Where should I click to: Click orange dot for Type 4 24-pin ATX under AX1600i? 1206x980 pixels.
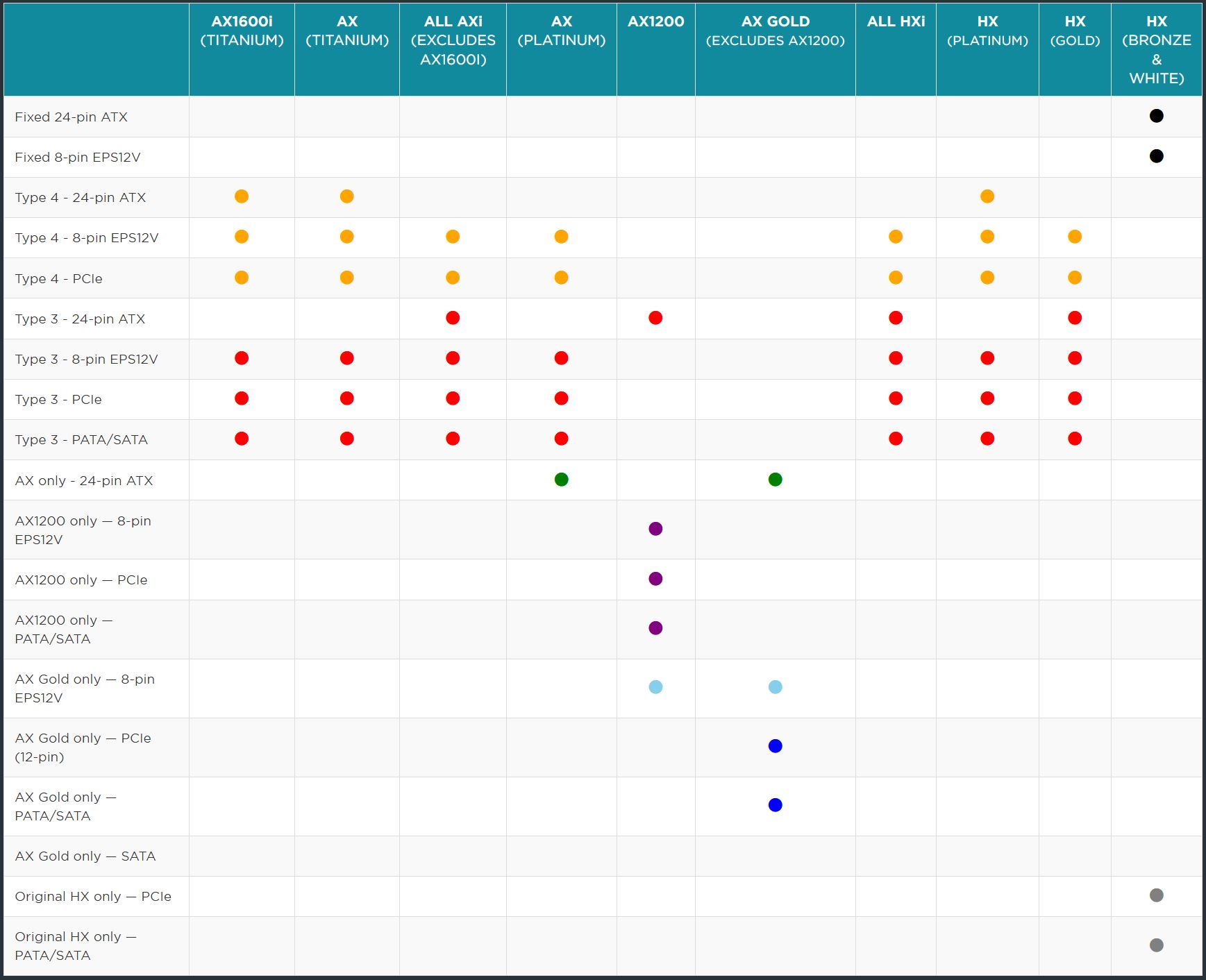pyautogui.click(x=242, y=196)
